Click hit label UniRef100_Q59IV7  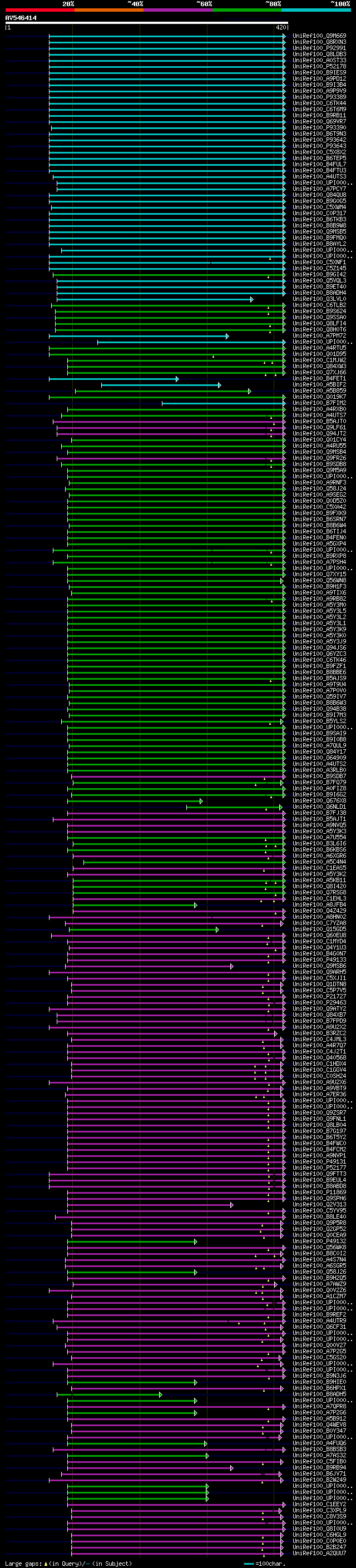[x=319, y=697]
